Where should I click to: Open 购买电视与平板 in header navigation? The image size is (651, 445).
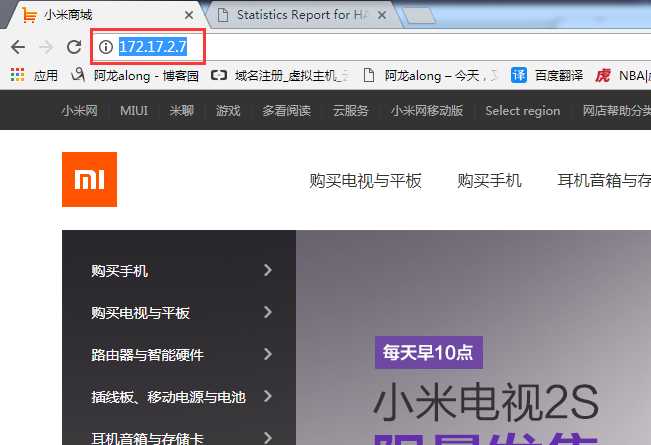click(365, 181)
